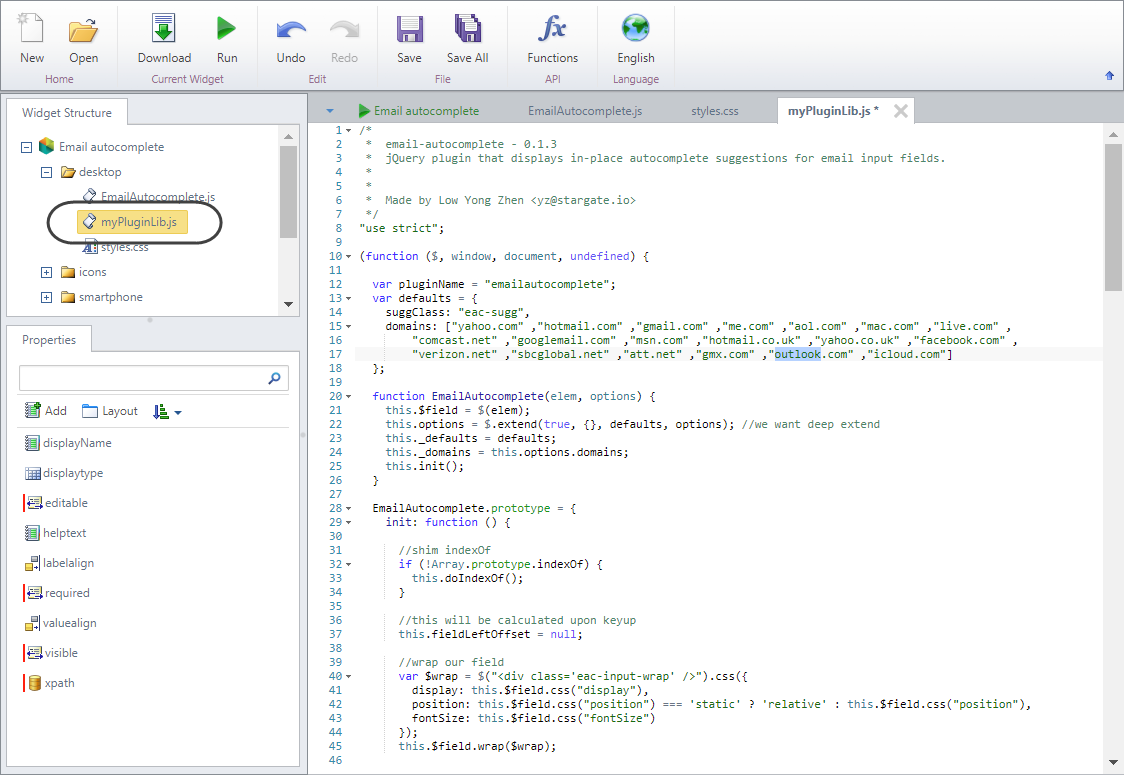This screenshot has height=775, width=1124.
Task: Open a widget with the Open icon
Action: click(83, 31)
